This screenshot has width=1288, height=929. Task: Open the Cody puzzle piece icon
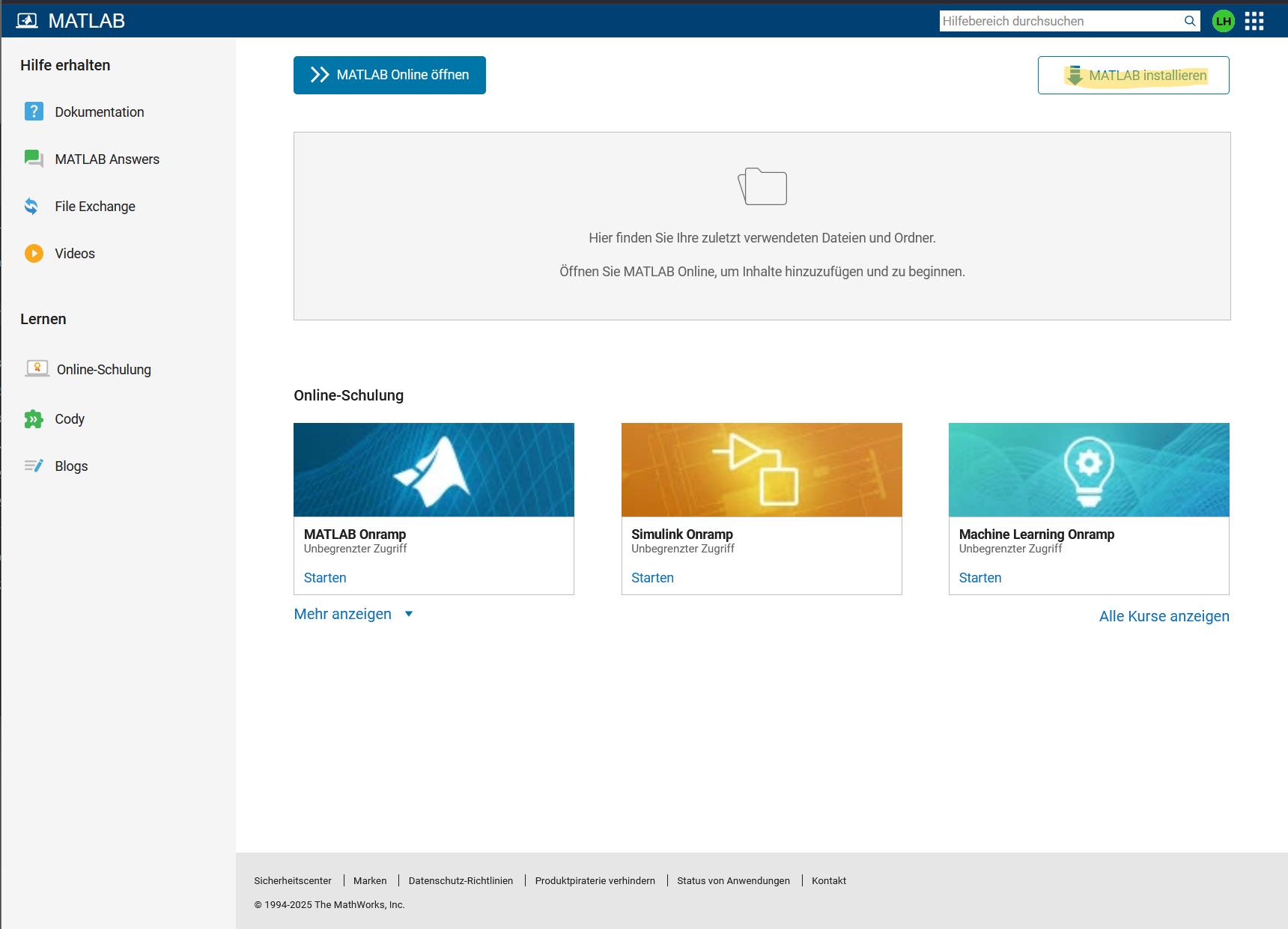point(34,419)
